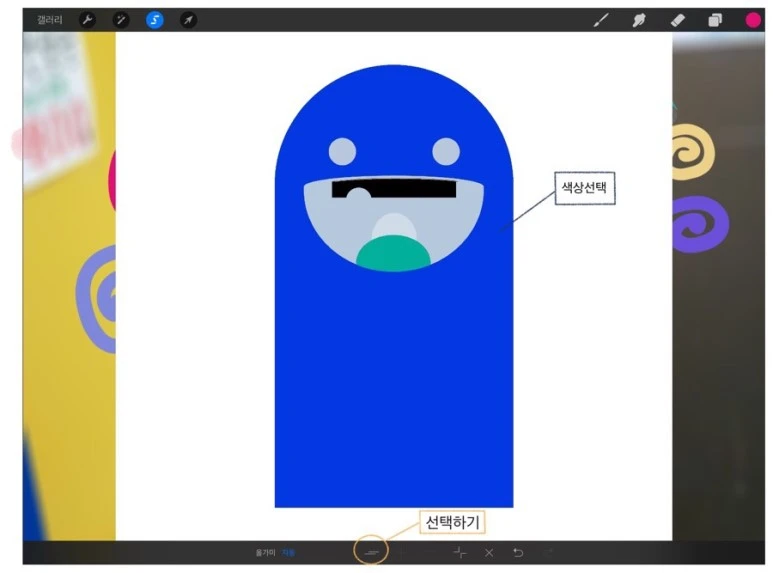Screen dimensions: 773x573
Task: Select the Eraser tool
Action: (678, 20)
